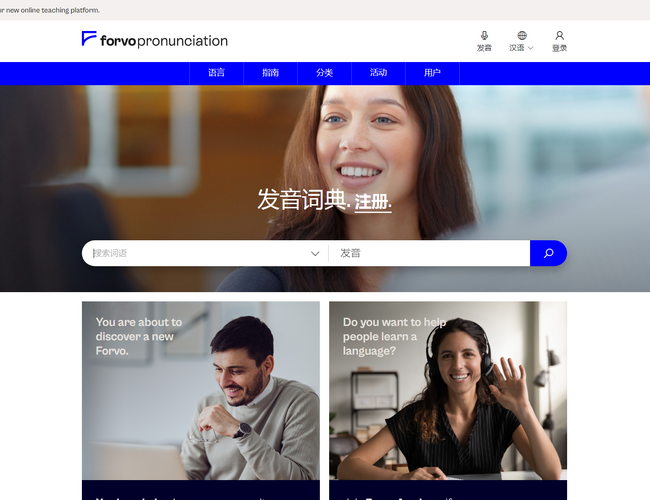Click the Forvo pronunciation logo

click(x=155, y=40)
